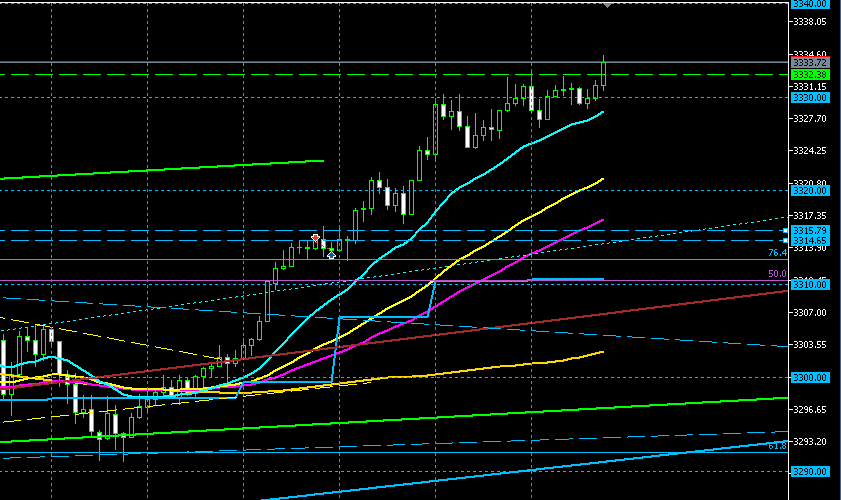Click the 3307.00 price axis tick

pyautogui.click(x=808, y=312)
